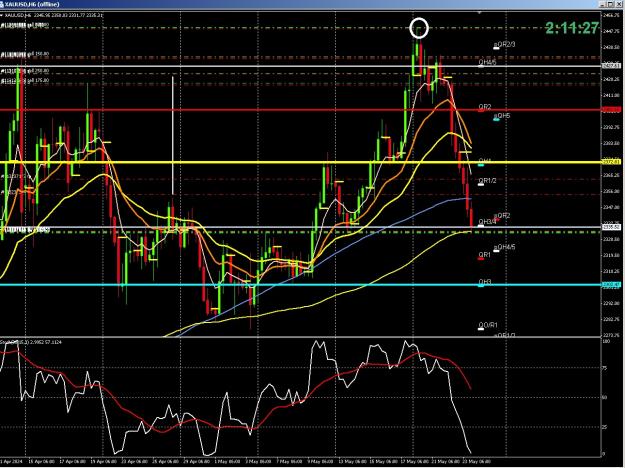The height and width of the screenshot is (468, 625).
Task: Click the yellow 2372.81 price tag on axis
Action: pyautogui.click(x=611, y=162)
